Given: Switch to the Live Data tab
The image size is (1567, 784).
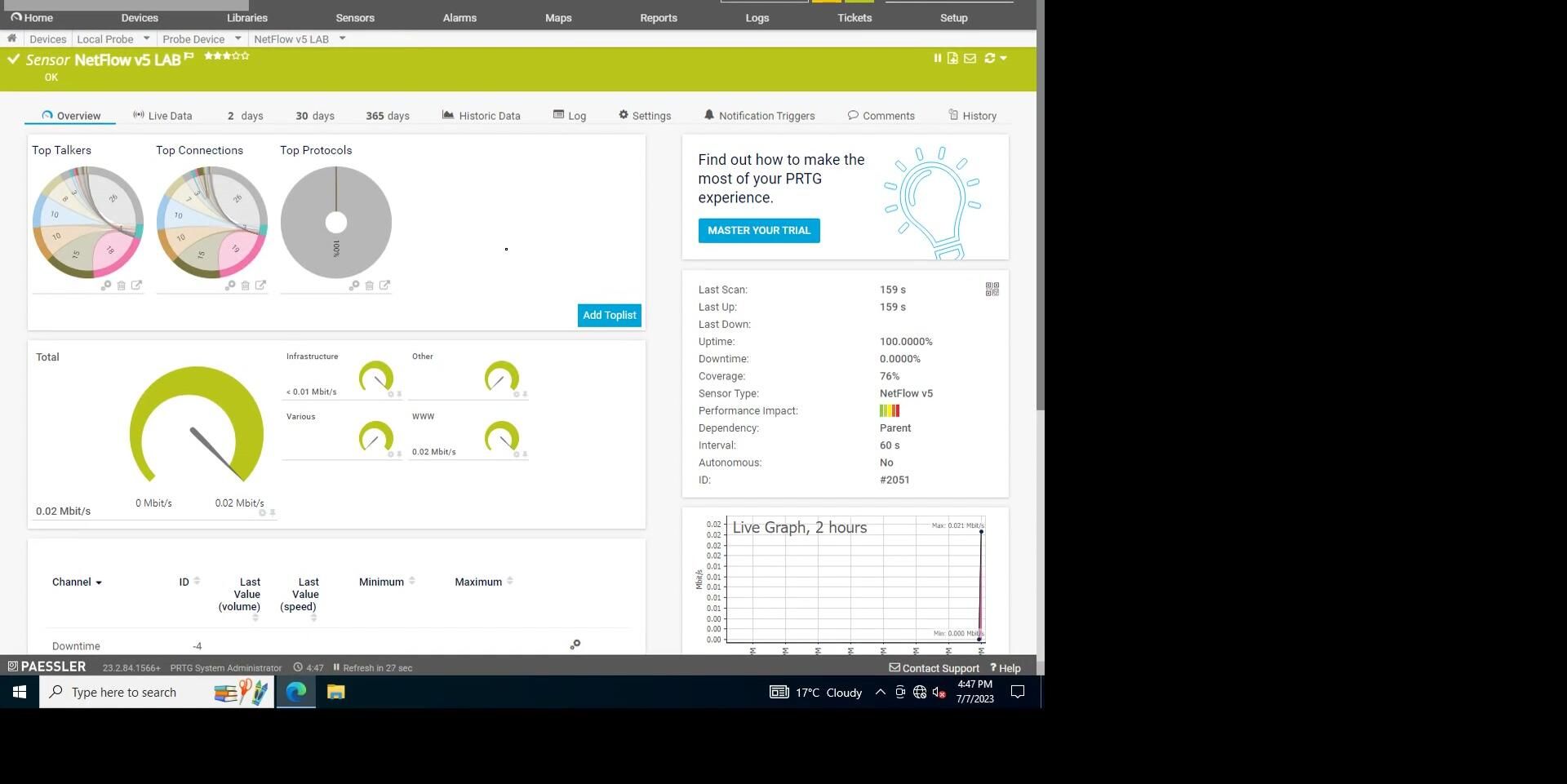Looking at the screenshot, I should [162, 116].
